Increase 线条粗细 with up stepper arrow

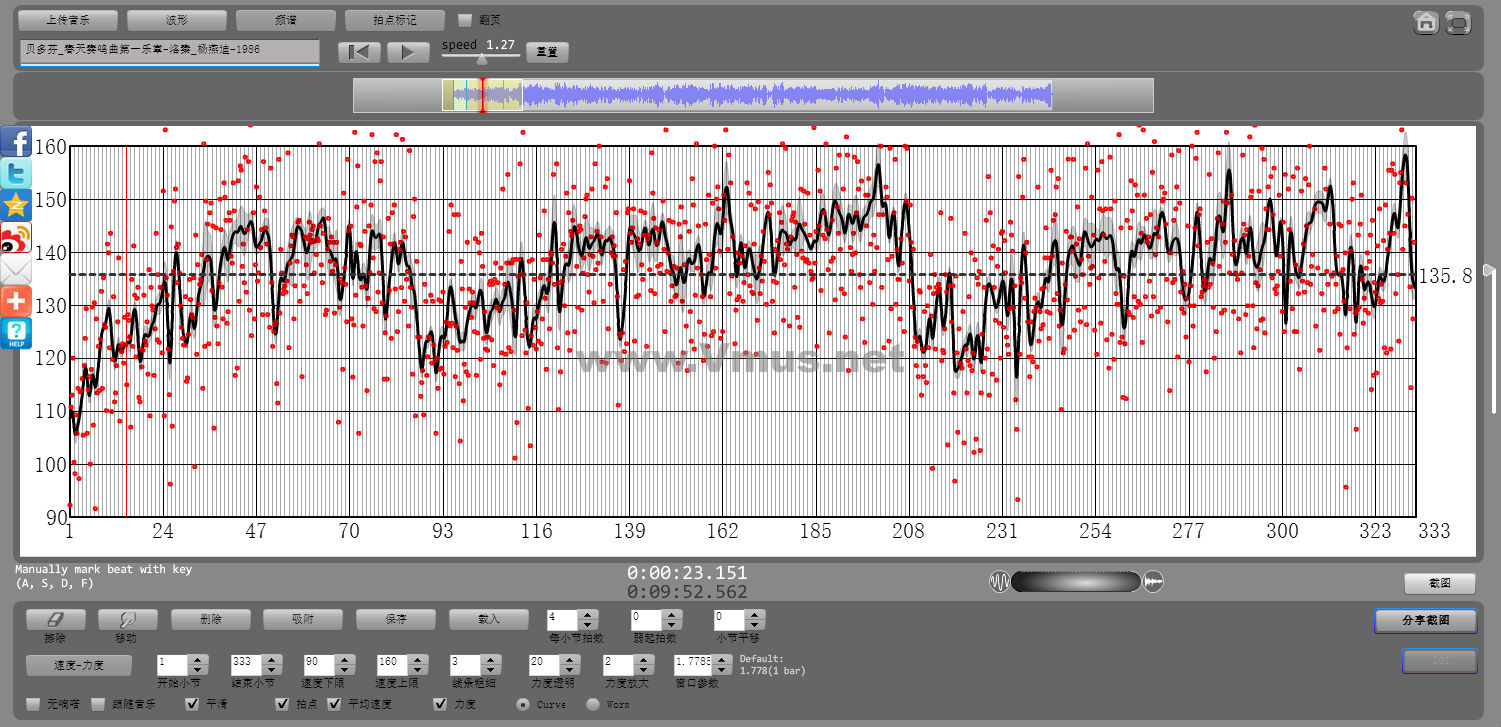pos(489,658)
